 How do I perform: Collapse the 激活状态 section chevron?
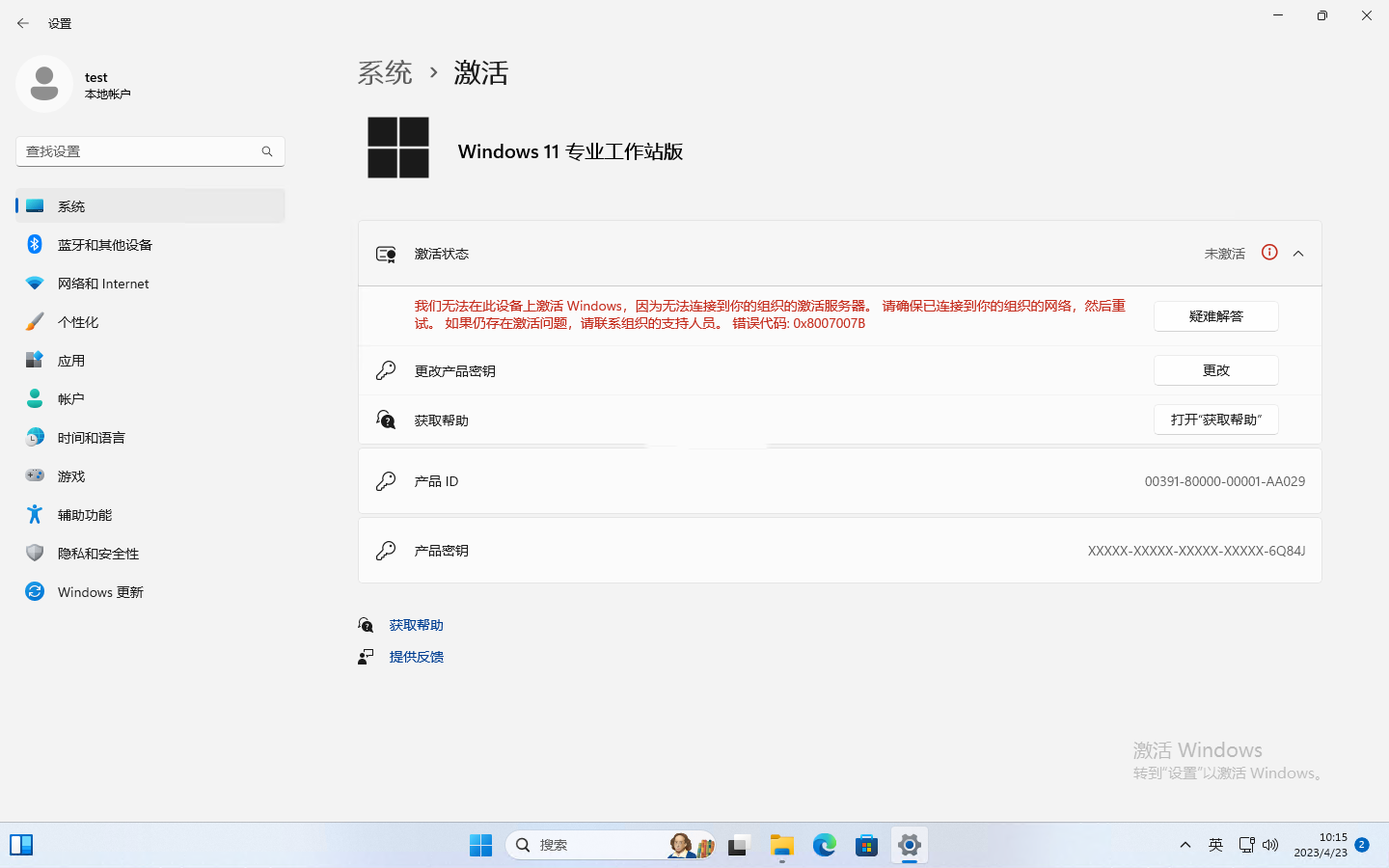[x=1298, y=254]
